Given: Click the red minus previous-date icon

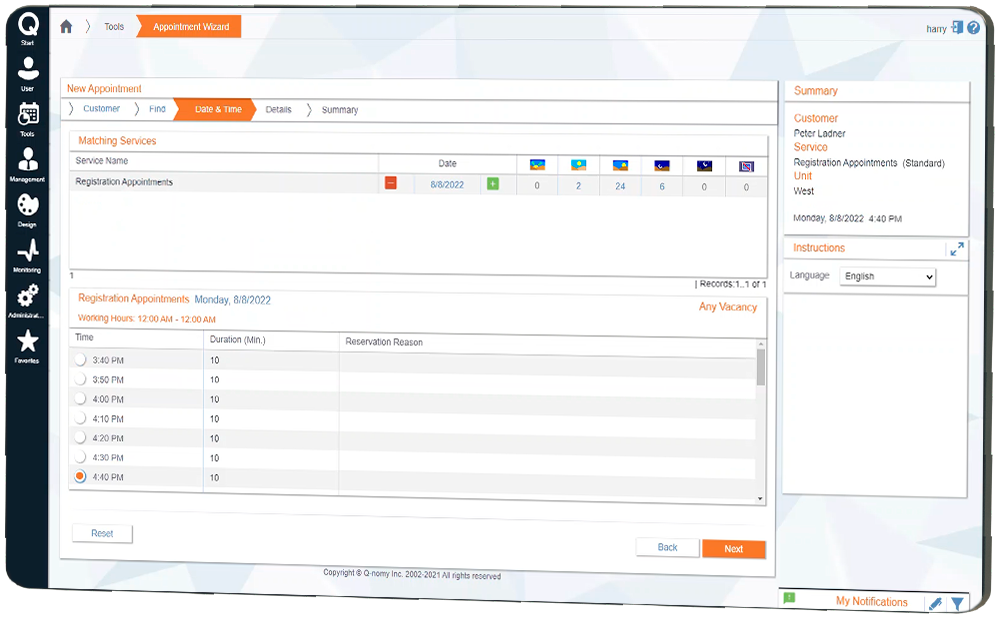Looking at the screenshot, I should (x=391, y=183).
